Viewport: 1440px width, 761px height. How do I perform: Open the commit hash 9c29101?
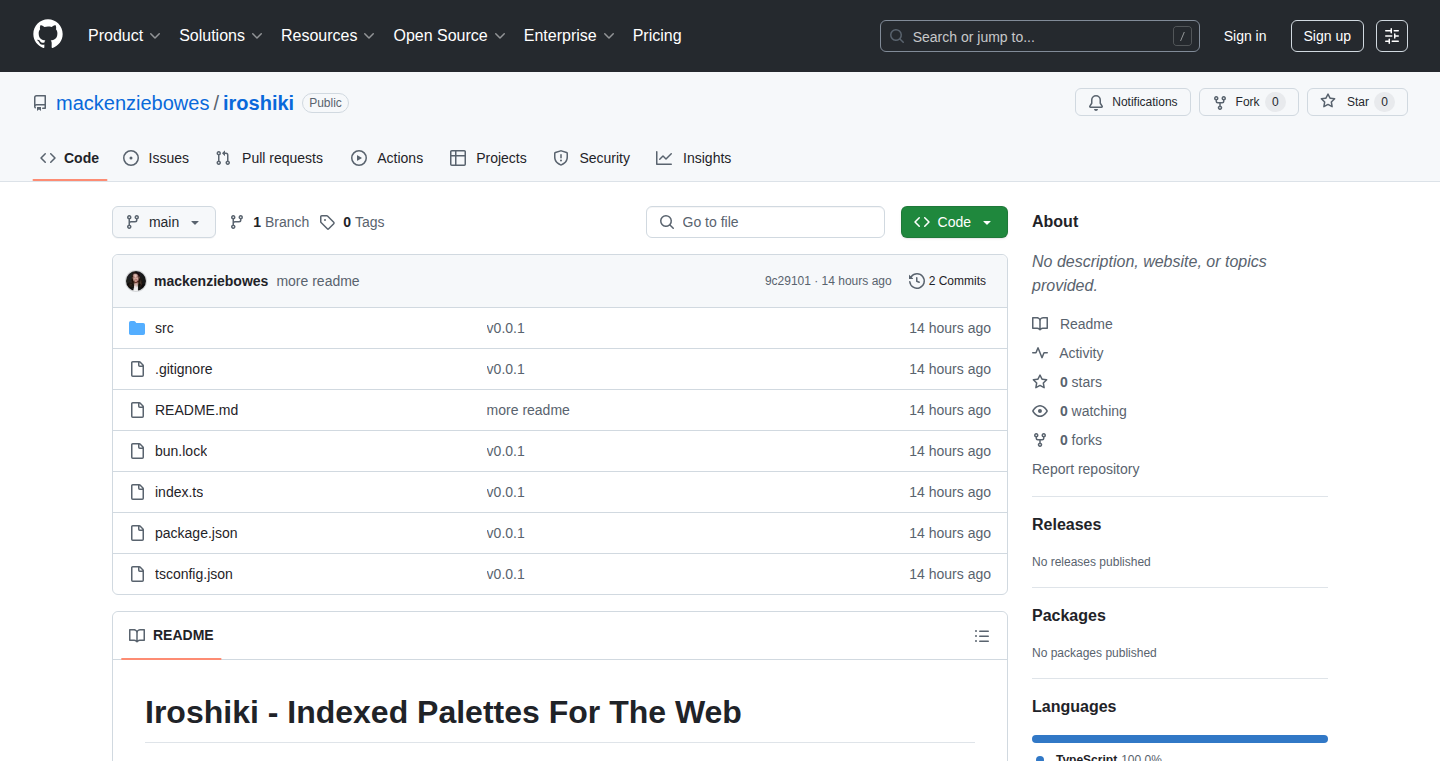coord(788,281)
